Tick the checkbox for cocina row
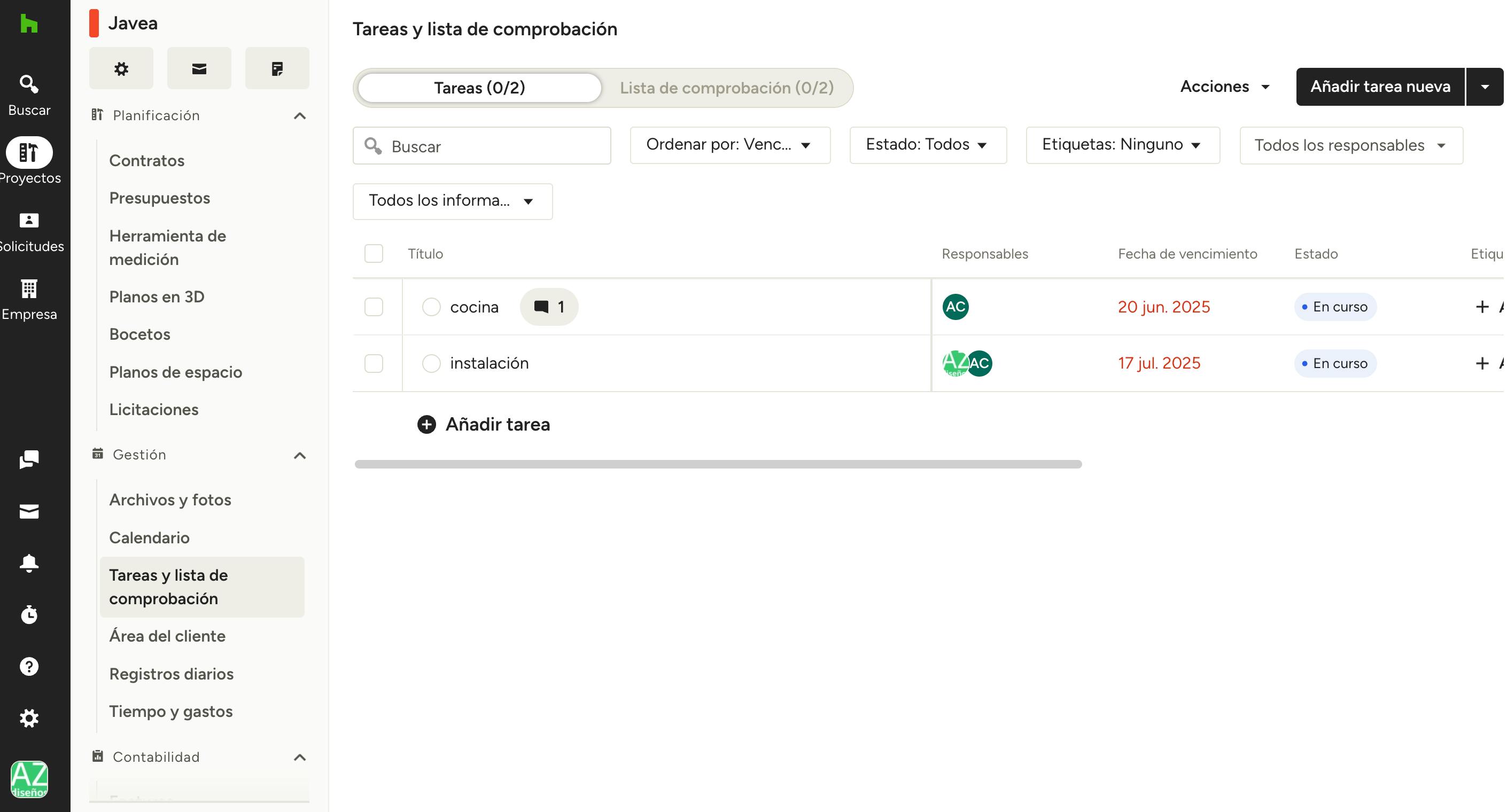 coord(374,307)
